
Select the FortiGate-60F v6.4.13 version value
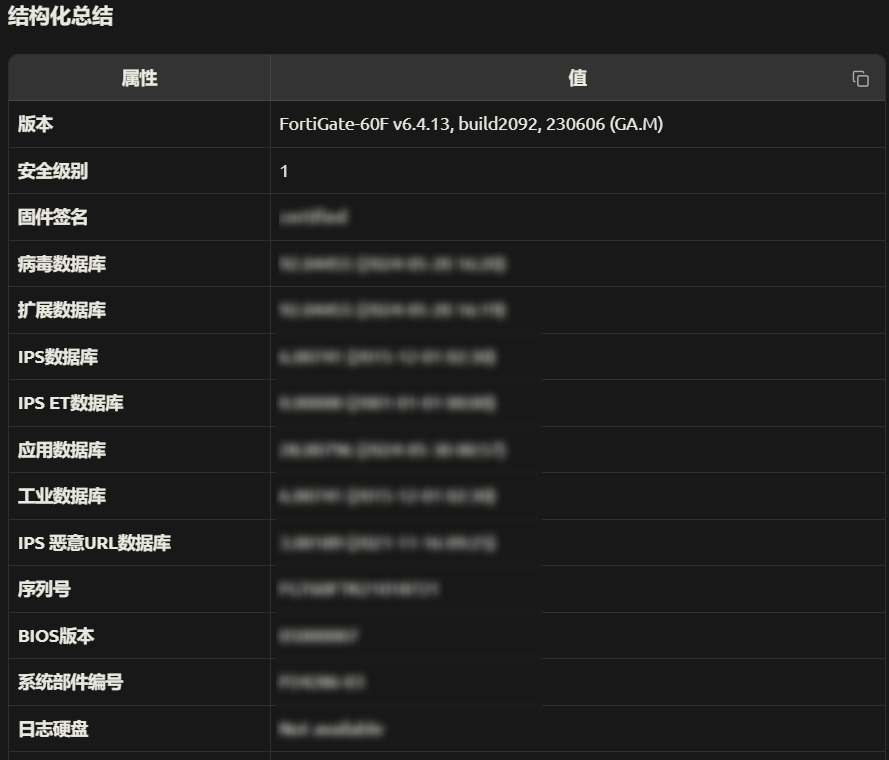[x=471, y=124]
